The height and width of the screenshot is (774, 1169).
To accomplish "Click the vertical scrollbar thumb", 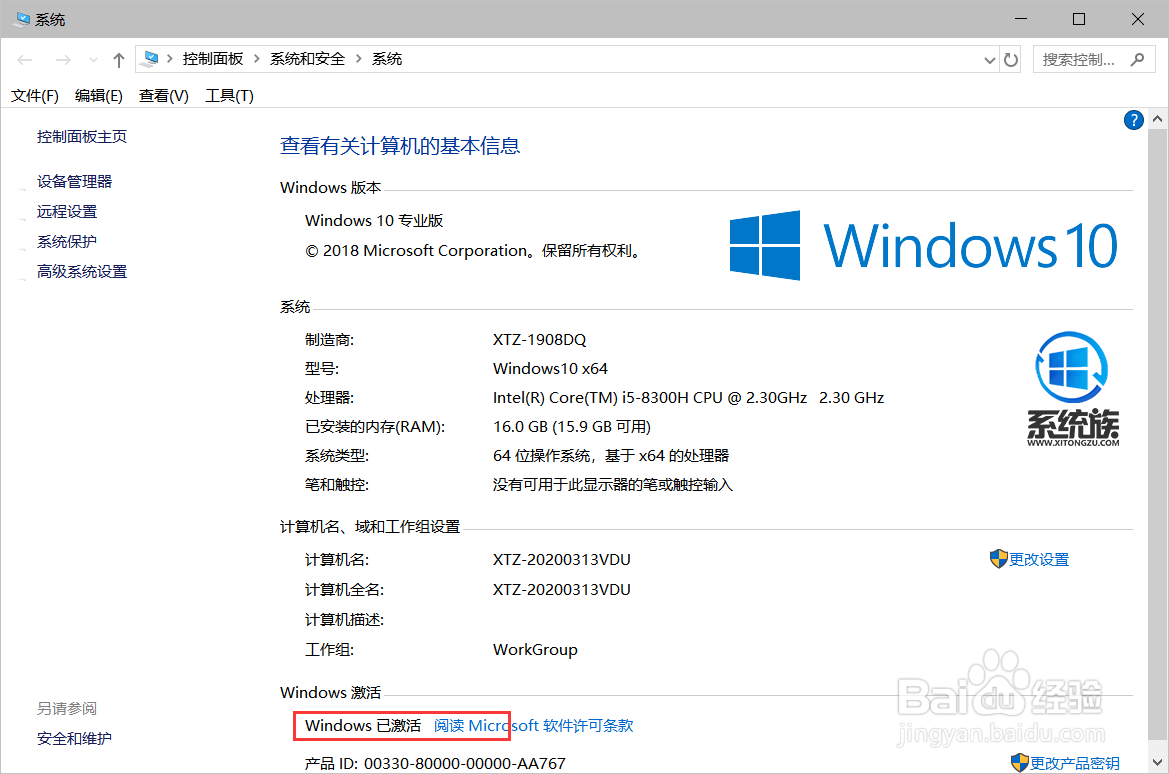I will point(1157,432).
